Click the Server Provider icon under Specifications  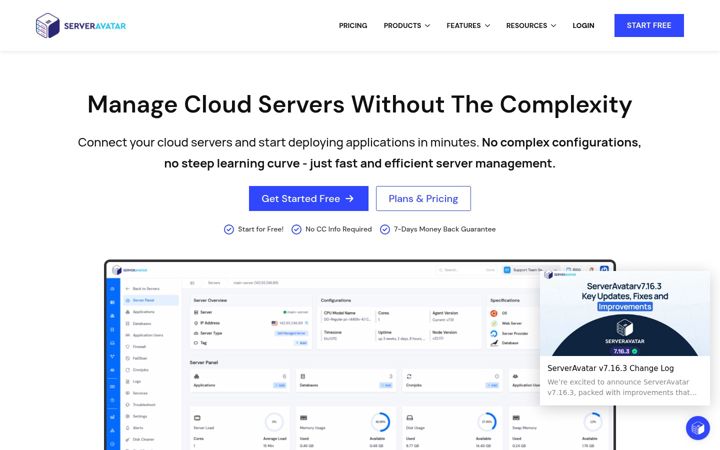(494, 333)
